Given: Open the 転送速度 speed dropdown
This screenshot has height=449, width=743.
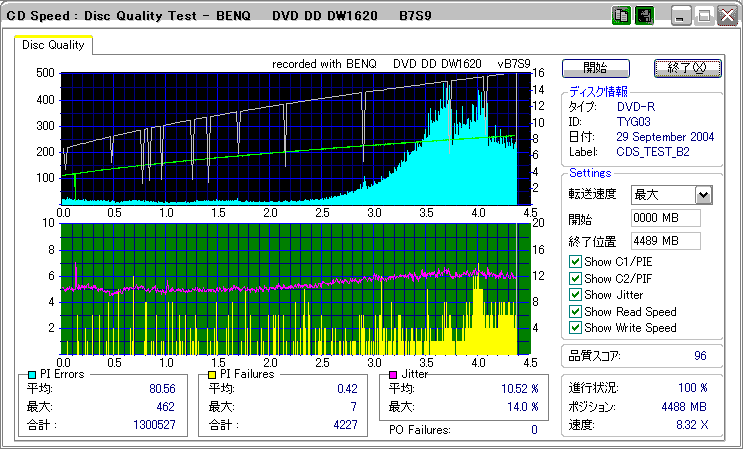Looking at the screenshot, I should tap(703, 195).
